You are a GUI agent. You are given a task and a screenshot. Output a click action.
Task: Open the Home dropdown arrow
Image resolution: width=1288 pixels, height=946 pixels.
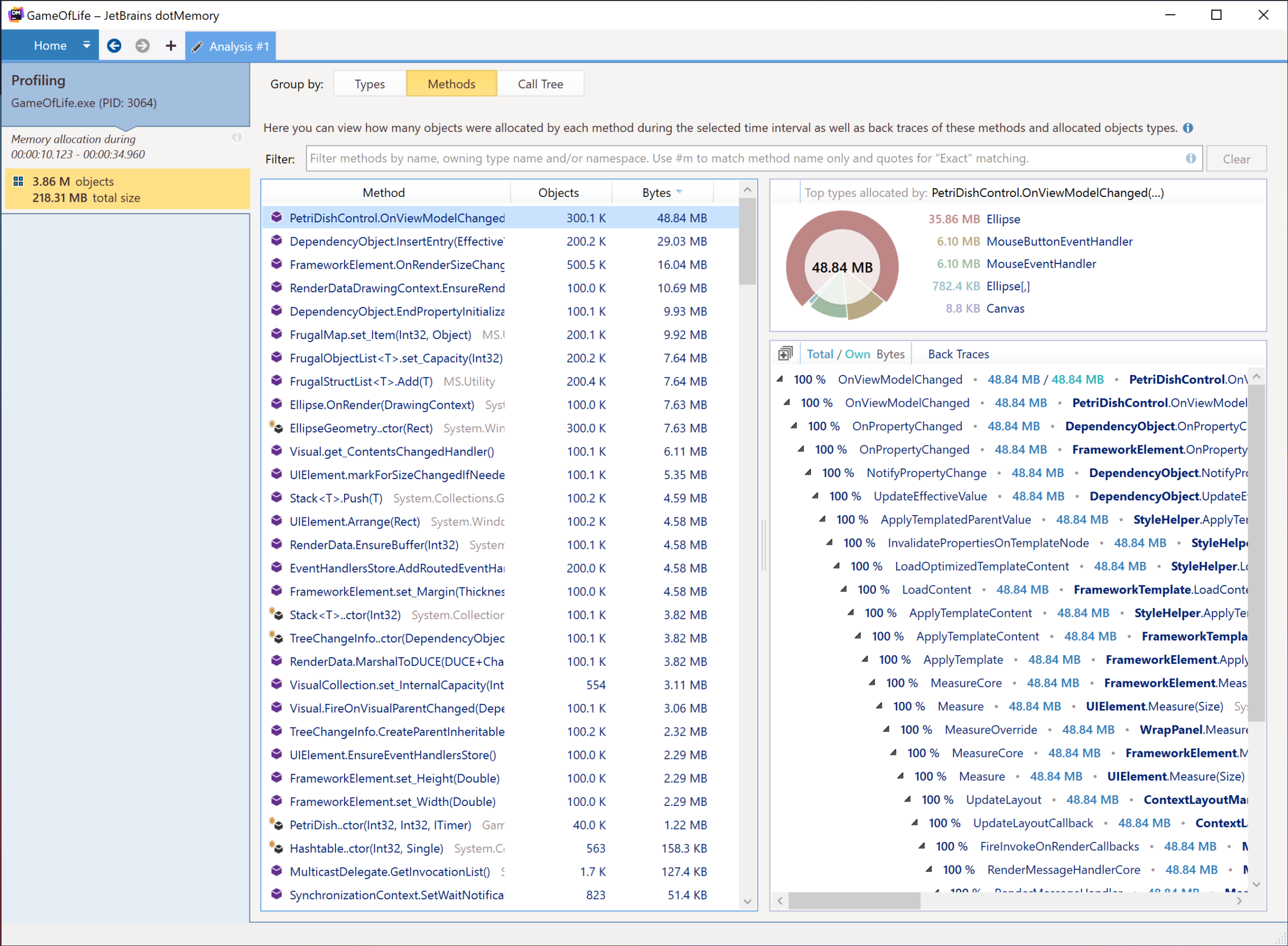click(86, 45)
